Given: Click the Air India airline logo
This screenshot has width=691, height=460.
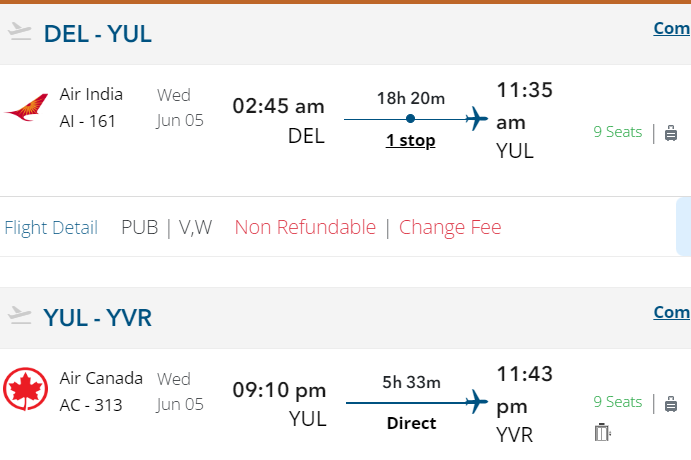Looking at the screenshot, I should click(26, 108).
